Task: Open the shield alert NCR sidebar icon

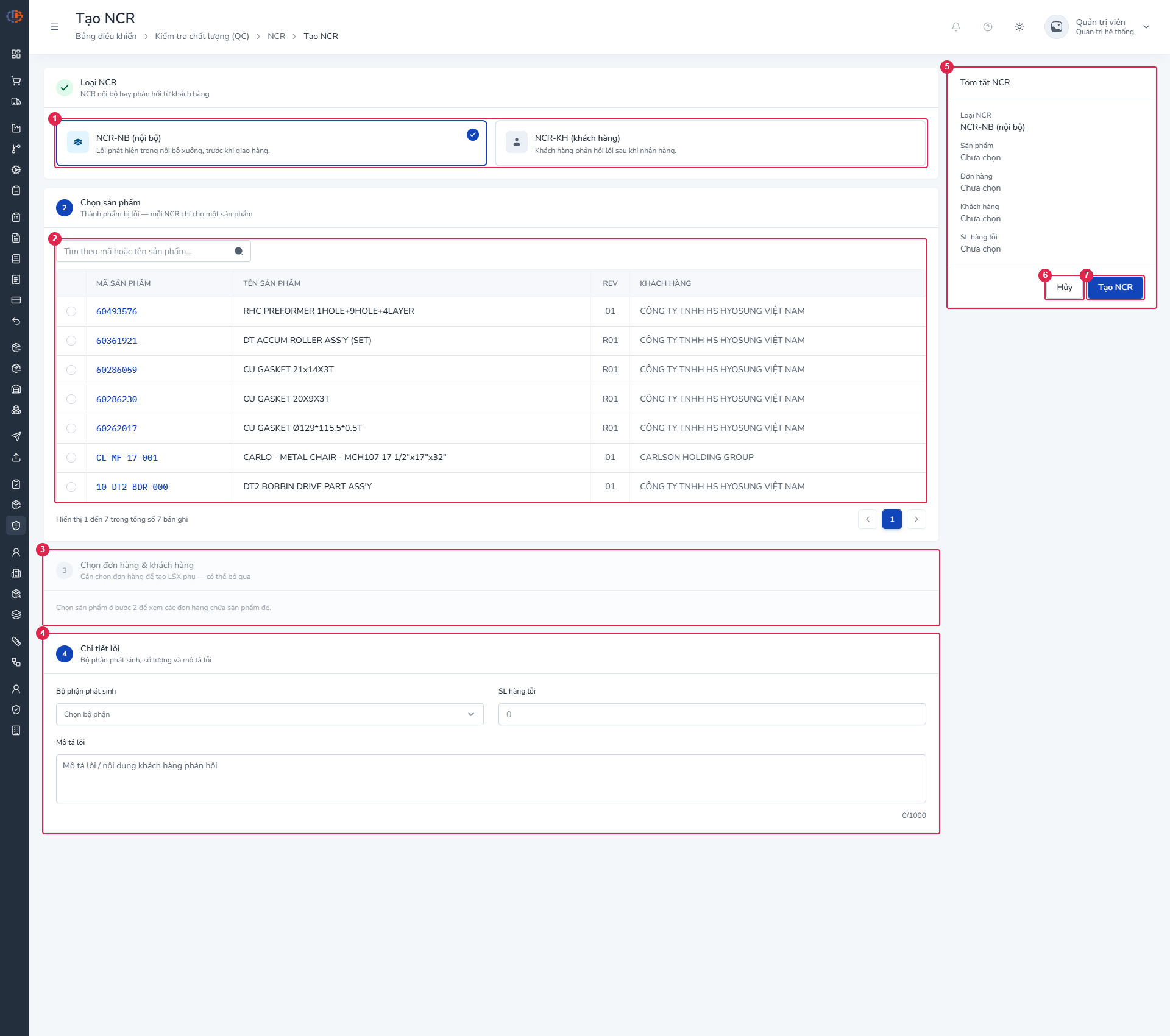Action: [x=16, y=525]
